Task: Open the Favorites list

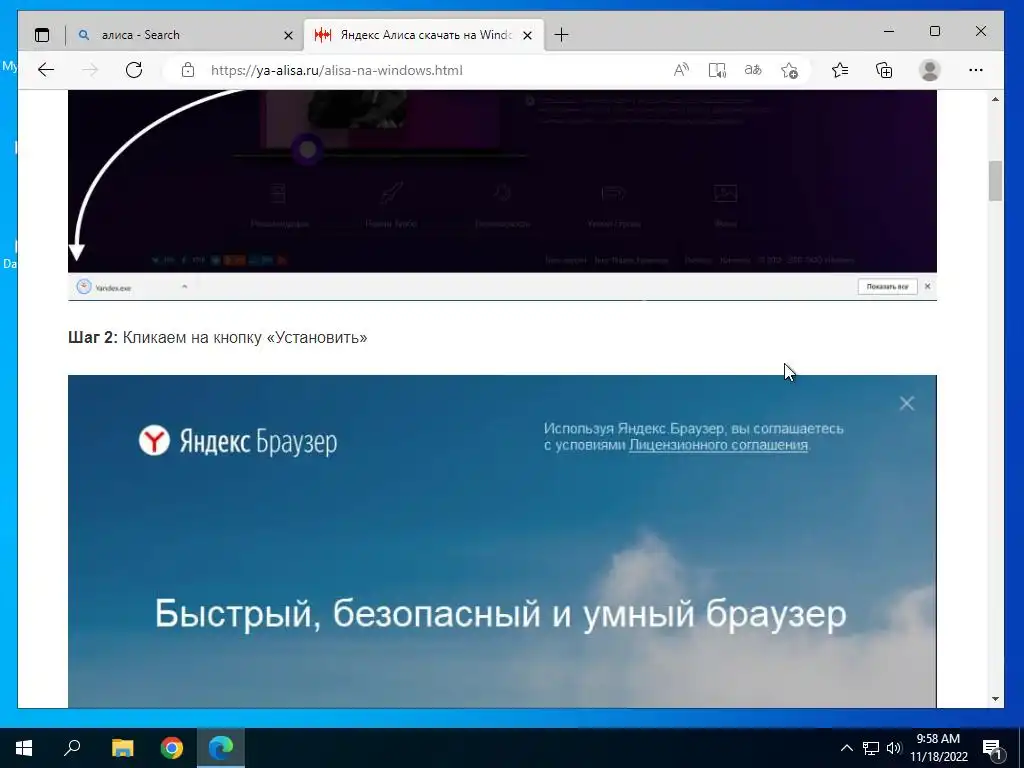Action: (x=840, y=70)
